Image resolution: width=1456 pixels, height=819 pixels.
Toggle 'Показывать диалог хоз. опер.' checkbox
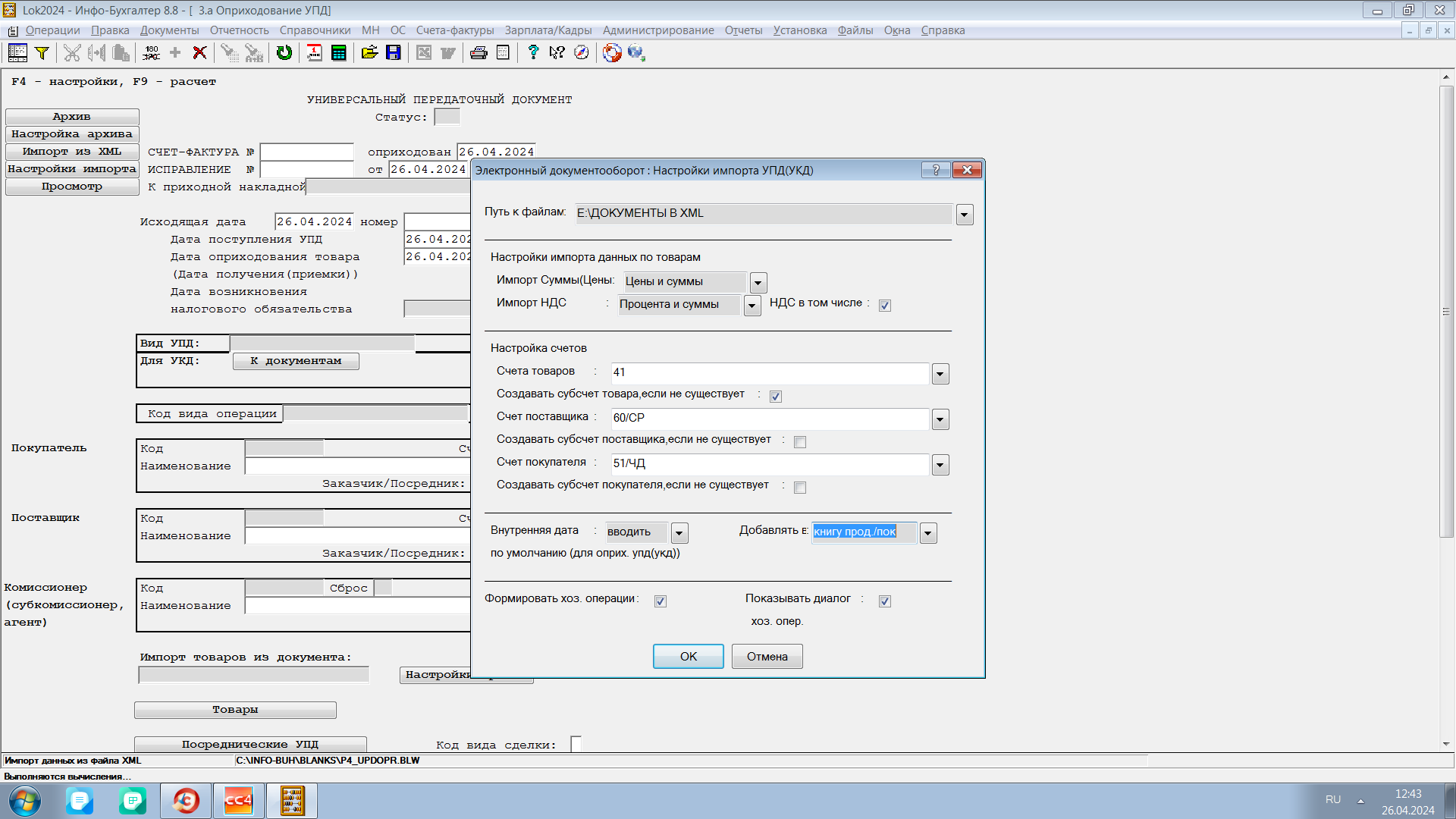point(884,601)
